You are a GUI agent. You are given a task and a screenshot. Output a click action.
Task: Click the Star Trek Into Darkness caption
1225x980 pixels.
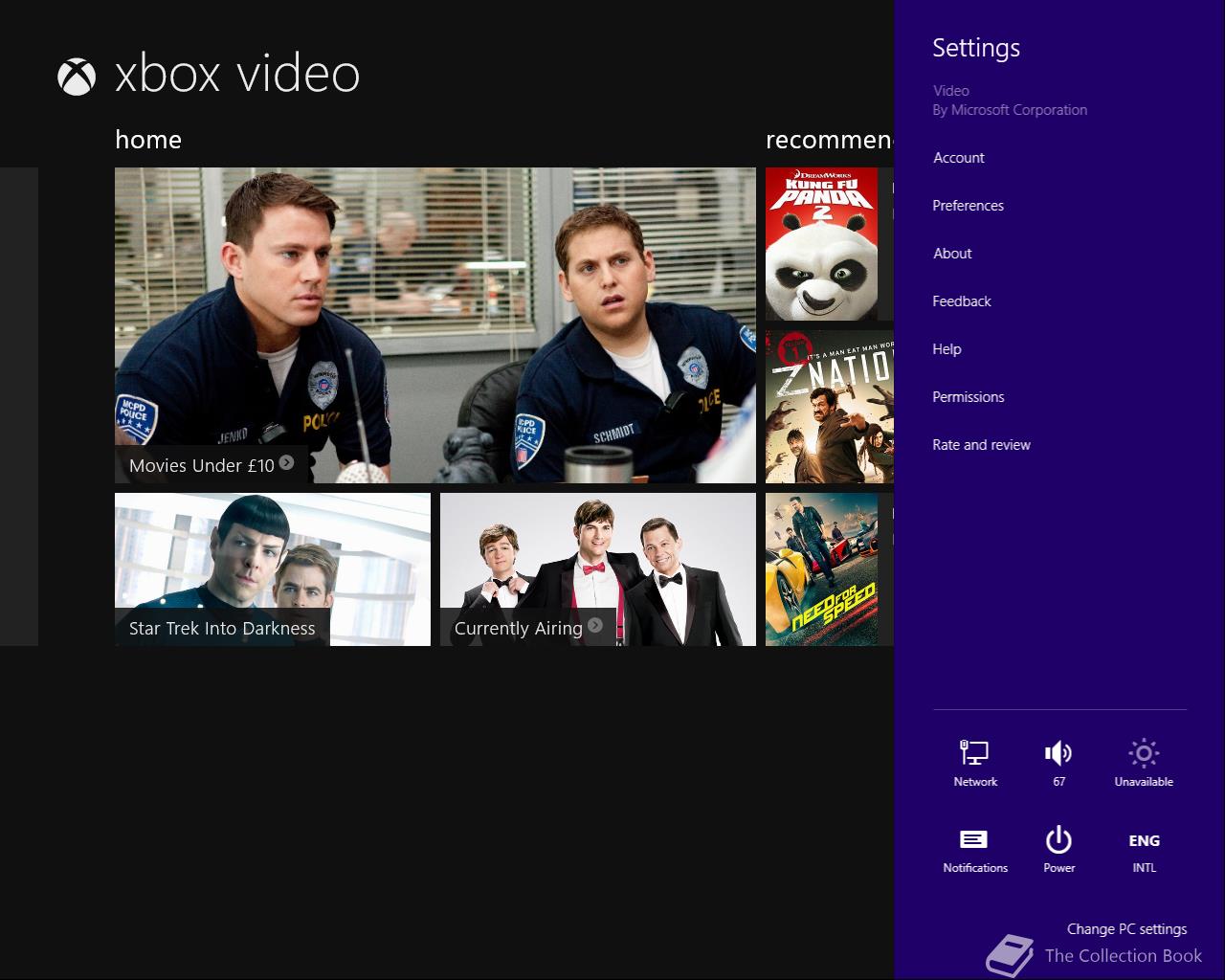click(x=222, y=629)
